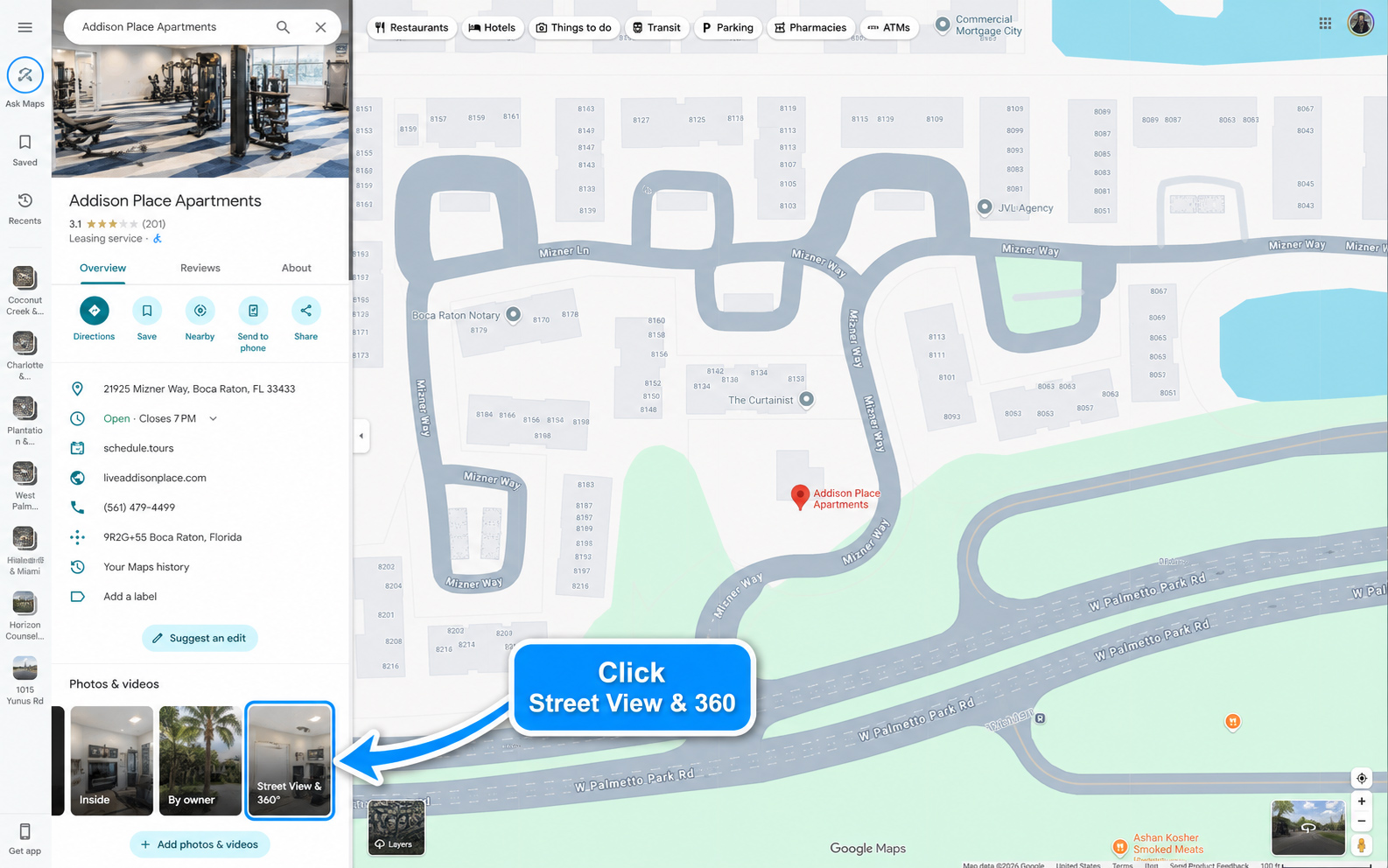The height and width of the screenshot is (868, 1388).
Task: Click Commercial Mortgage City marker
Action: (943, 24)
